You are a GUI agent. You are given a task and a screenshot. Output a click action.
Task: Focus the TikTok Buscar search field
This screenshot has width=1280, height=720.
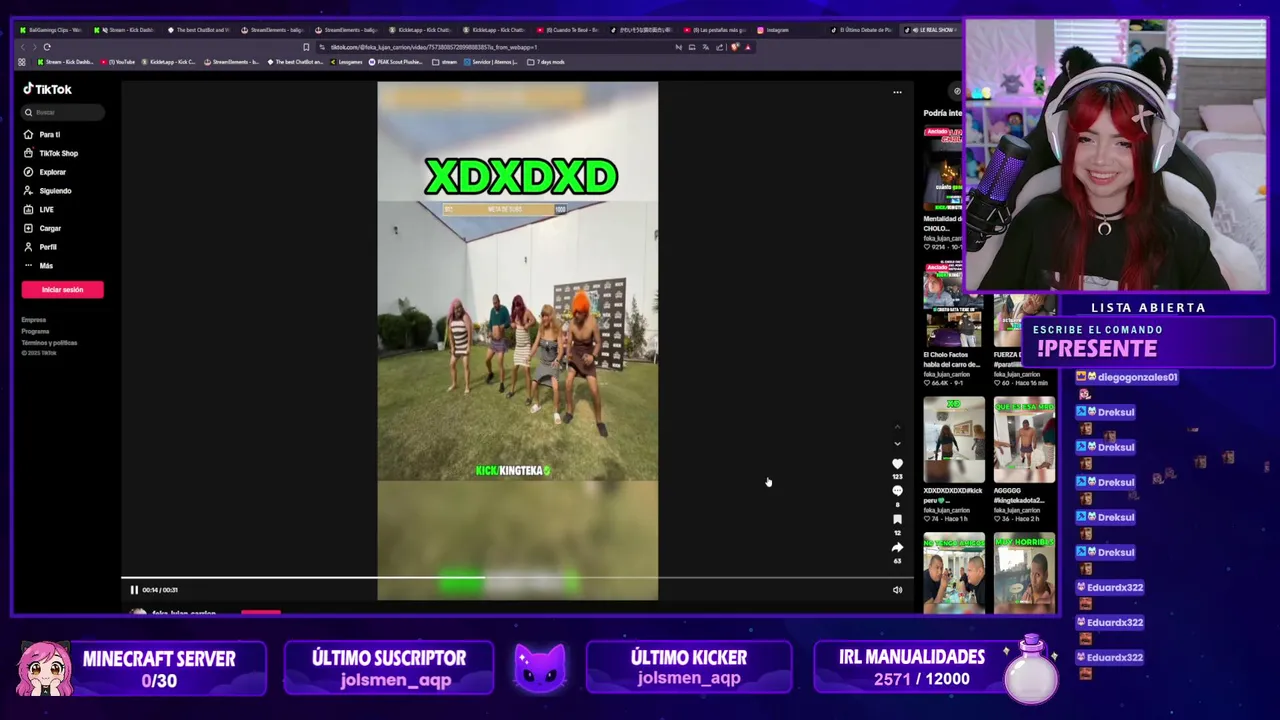coord(63,112)
